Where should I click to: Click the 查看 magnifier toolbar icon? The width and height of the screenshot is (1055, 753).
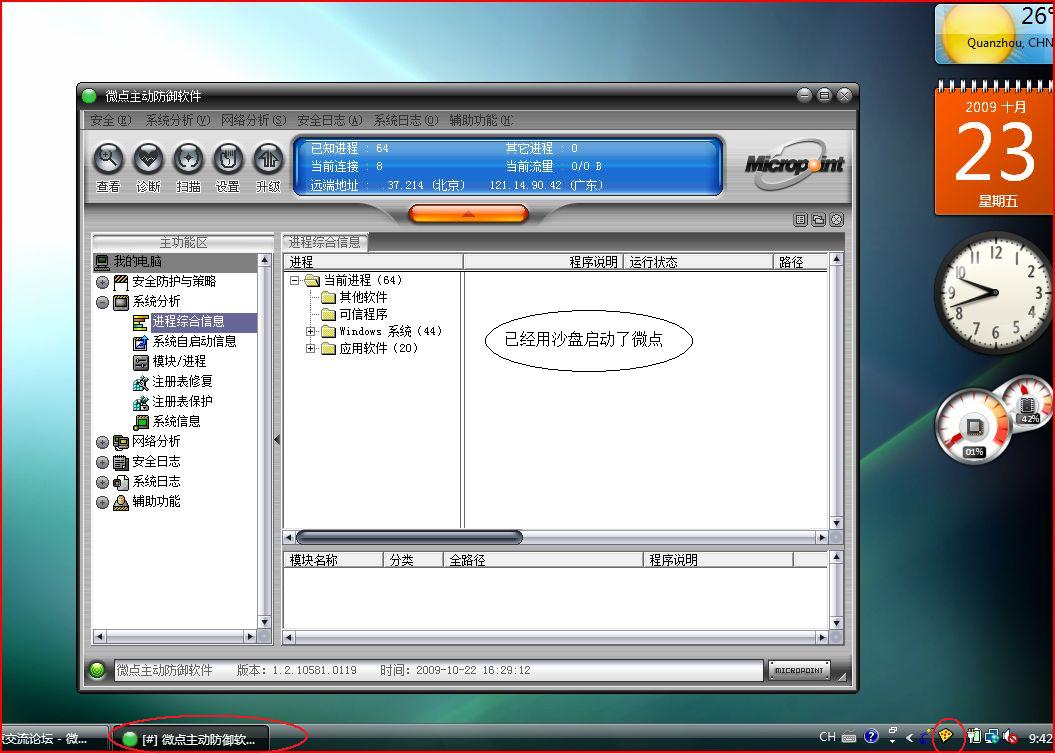tap(108, 159)
